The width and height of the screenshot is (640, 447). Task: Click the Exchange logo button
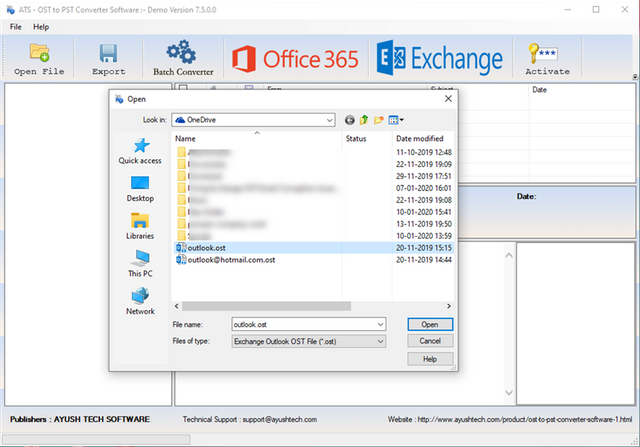[440, 59]
